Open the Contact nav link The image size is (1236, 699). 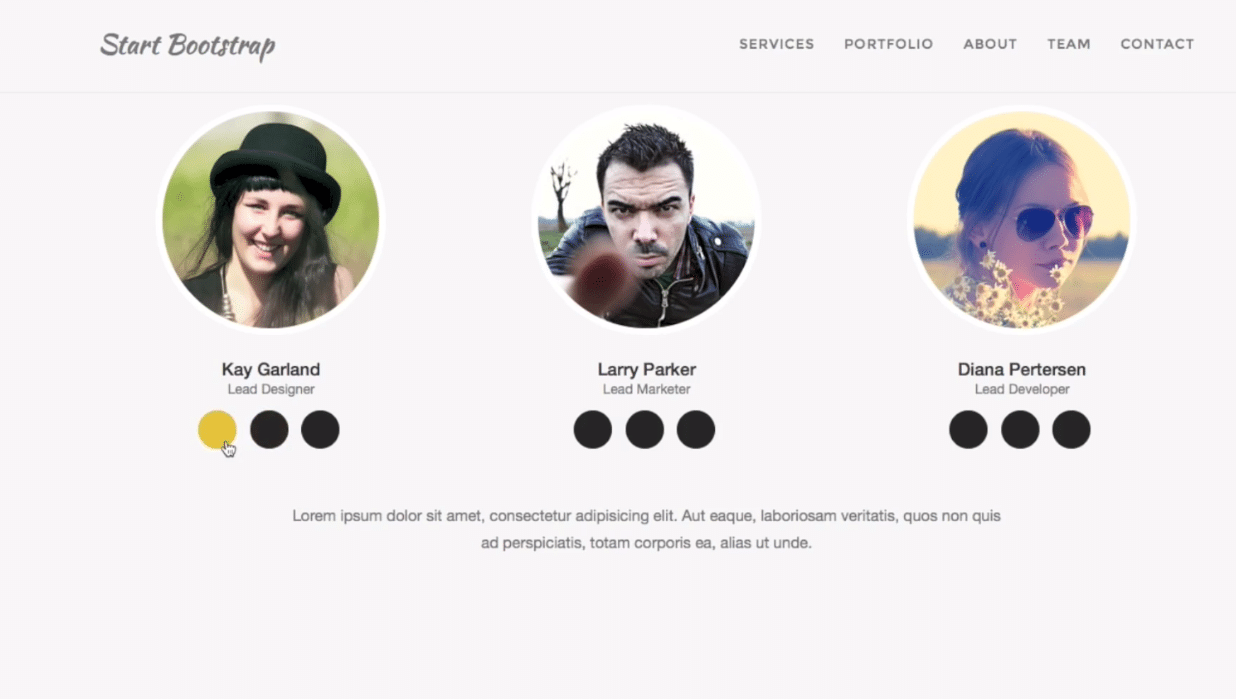click(1157, 44)
